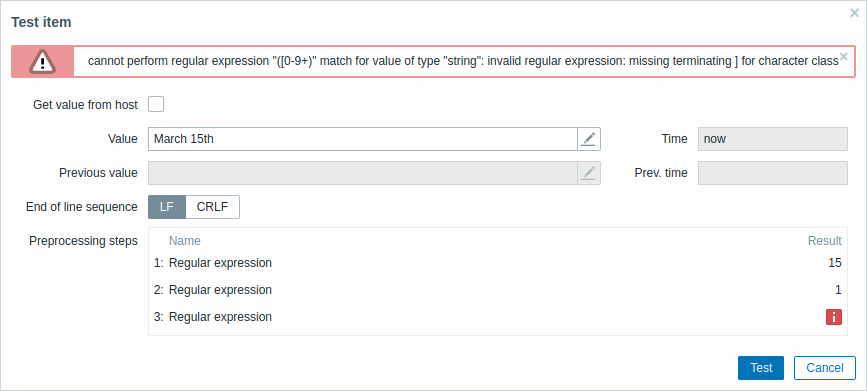Click the warning triangle icon in error banner
This screenshot has height=391, width=867.
tap(43, 61)
